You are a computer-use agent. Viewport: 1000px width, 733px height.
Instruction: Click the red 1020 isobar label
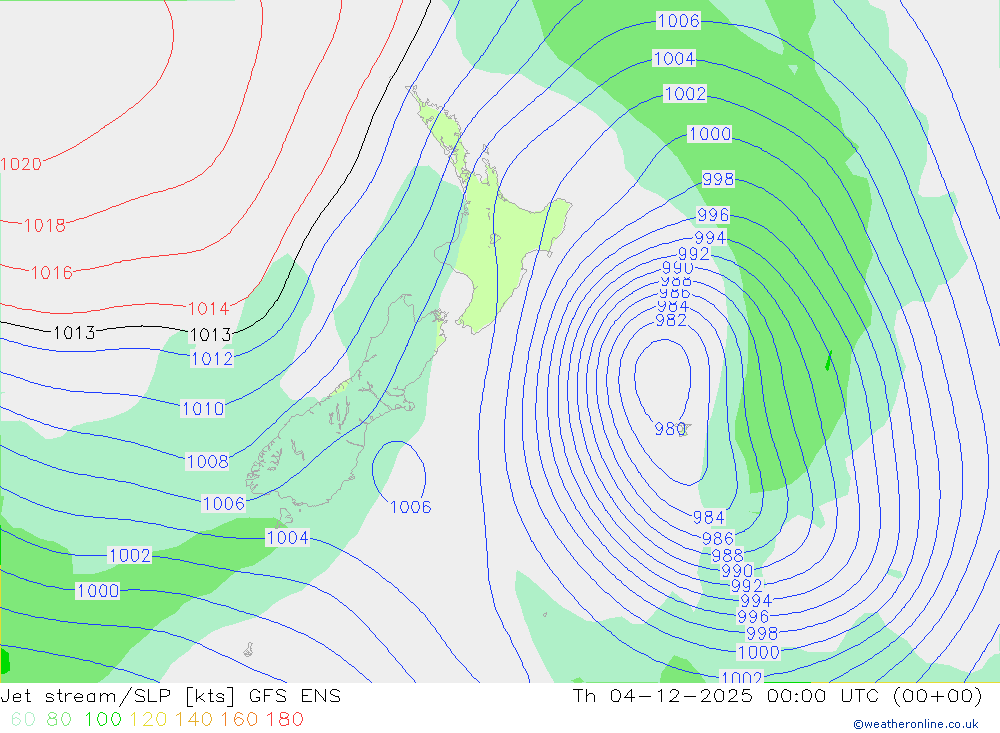pos(21,165)
